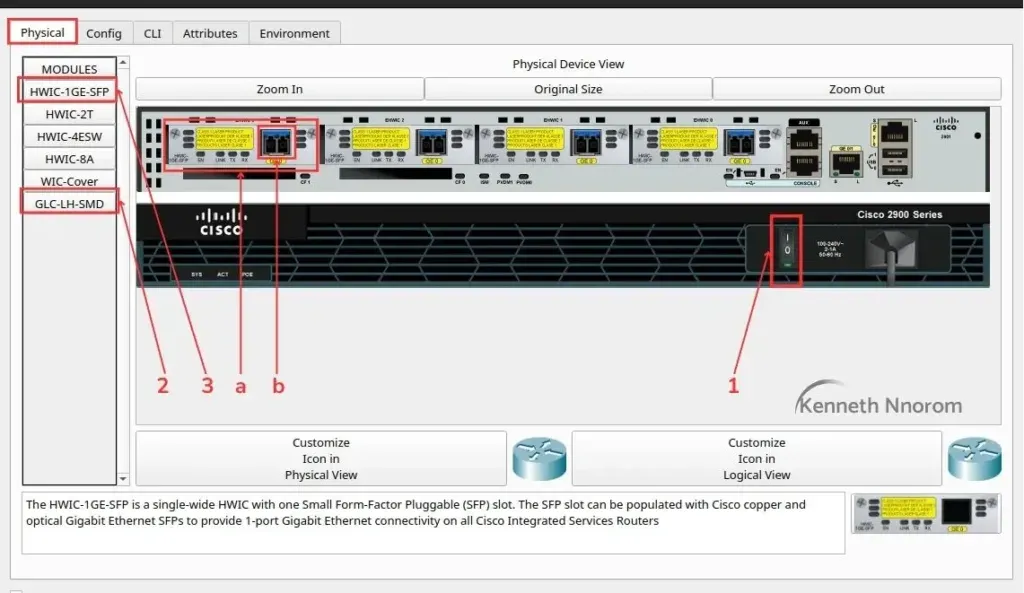Image resolution: width=1024 pixels, height=593 pixels.
Task: Click the SFP port in EHWIC 0 slot
Action: point(740,142)
